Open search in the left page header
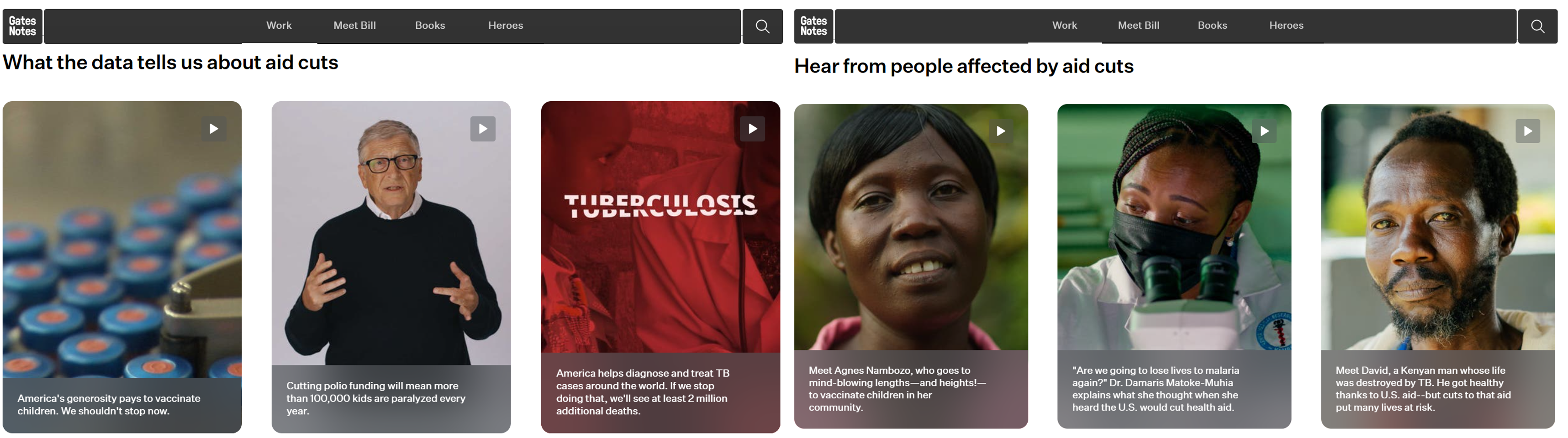 (763, 26)
